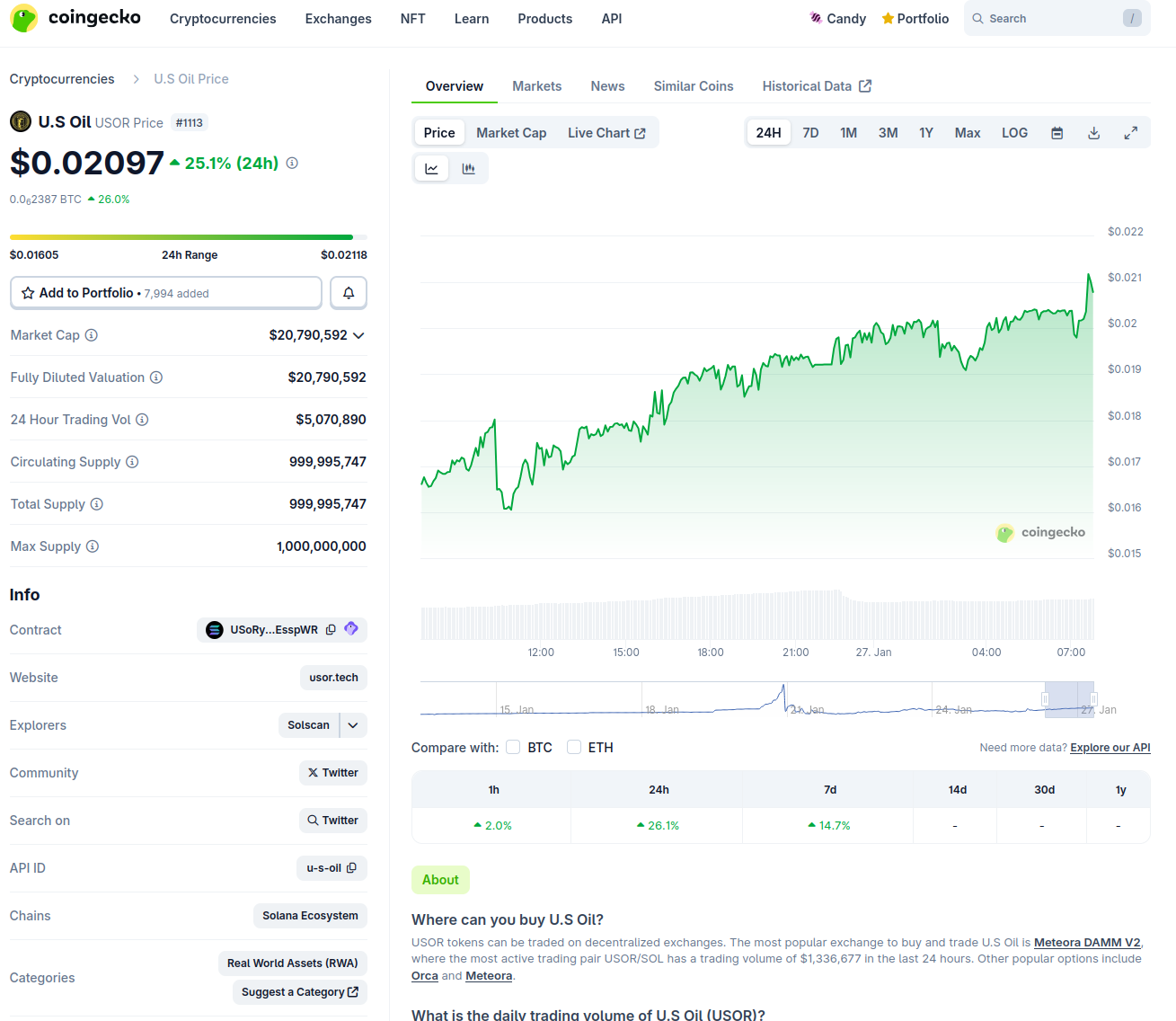Open the API nav menu
The height and width of the screenshot is (1021, 1176).
tap(612, 19)
